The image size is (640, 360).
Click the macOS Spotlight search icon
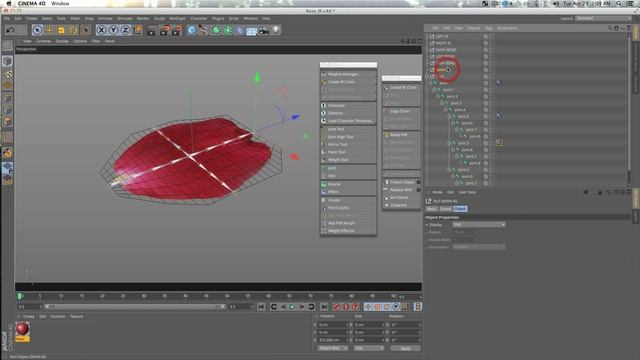click(619, 3)
